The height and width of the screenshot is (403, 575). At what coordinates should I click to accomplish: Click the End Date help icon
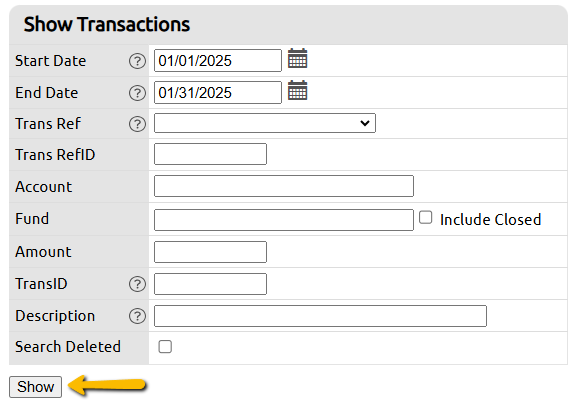(x=138, y=93)
